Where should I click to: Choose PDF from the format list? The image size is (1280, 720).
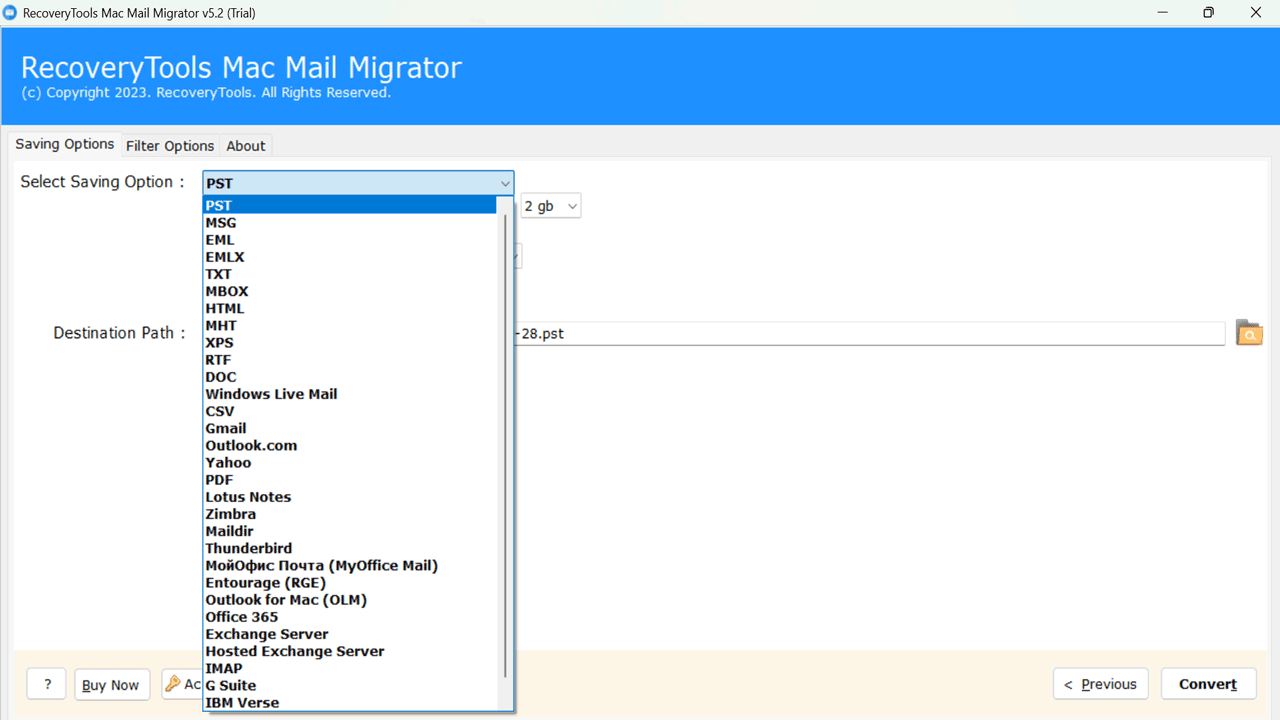(350, 480)
